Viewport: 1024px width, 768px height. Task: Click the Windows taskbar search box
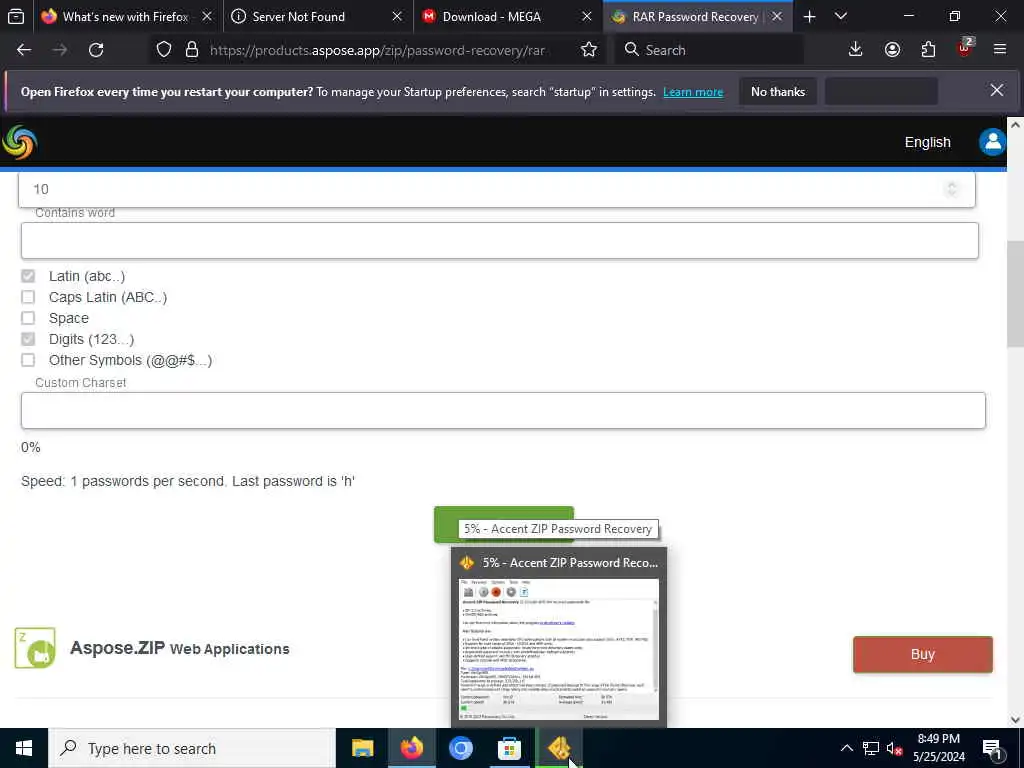192,748
